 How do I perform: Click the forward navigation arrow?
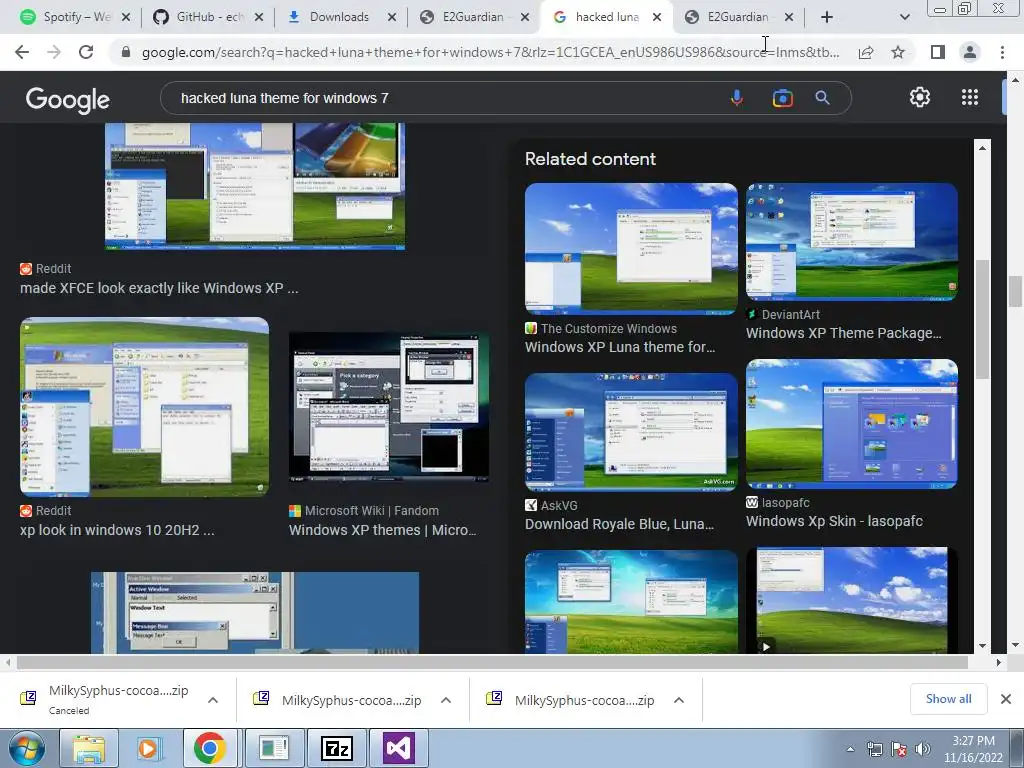coord(54,52)
